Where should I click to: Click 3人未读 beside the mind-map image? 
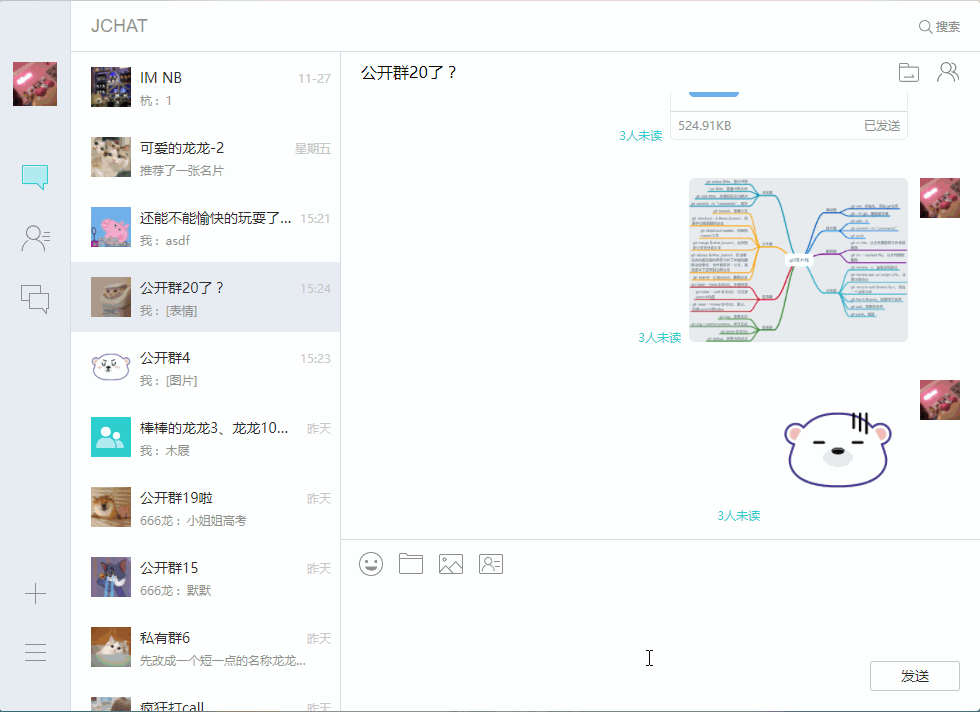coord(659,338)
